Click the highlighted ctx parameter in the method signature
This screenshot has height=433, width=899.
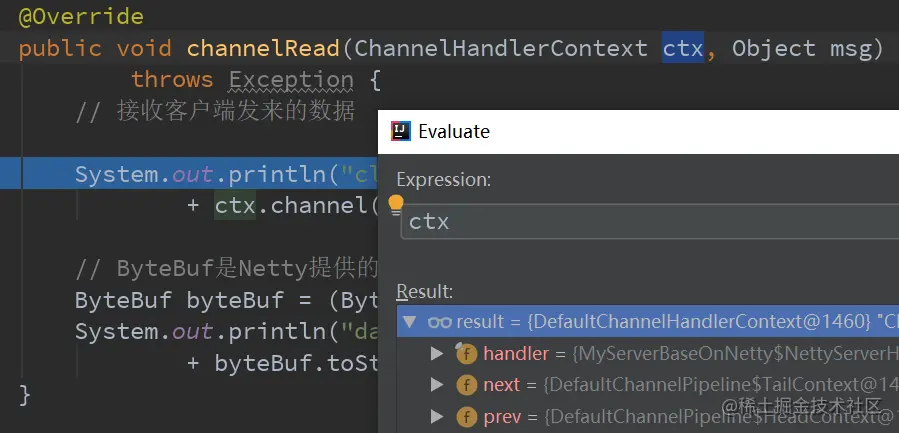point(683,48)
